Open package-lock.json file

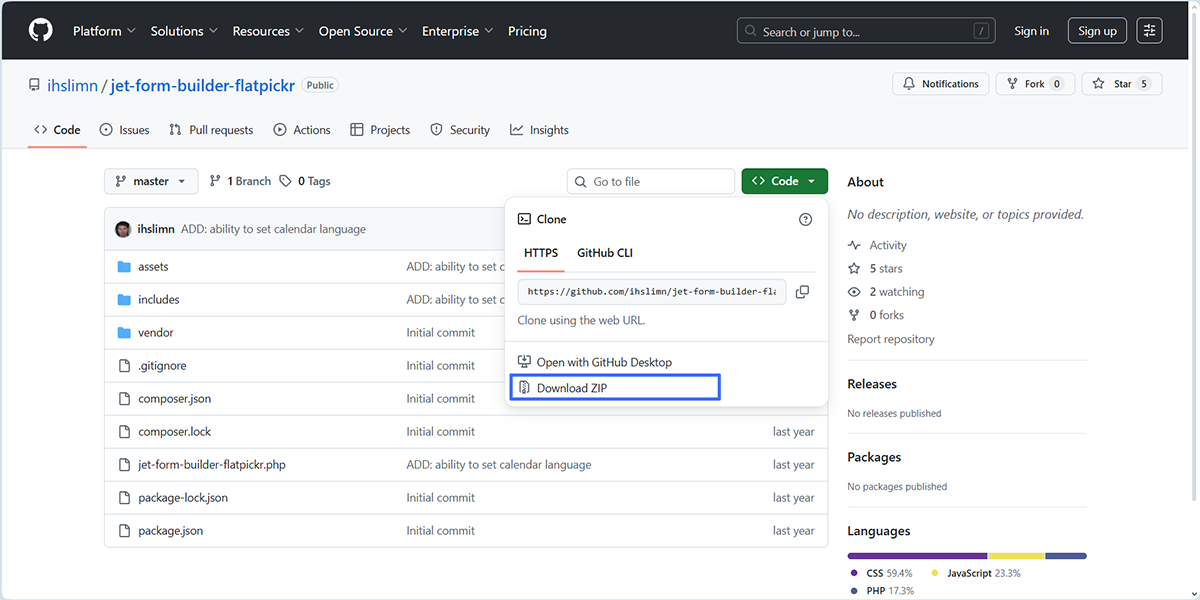183,498
